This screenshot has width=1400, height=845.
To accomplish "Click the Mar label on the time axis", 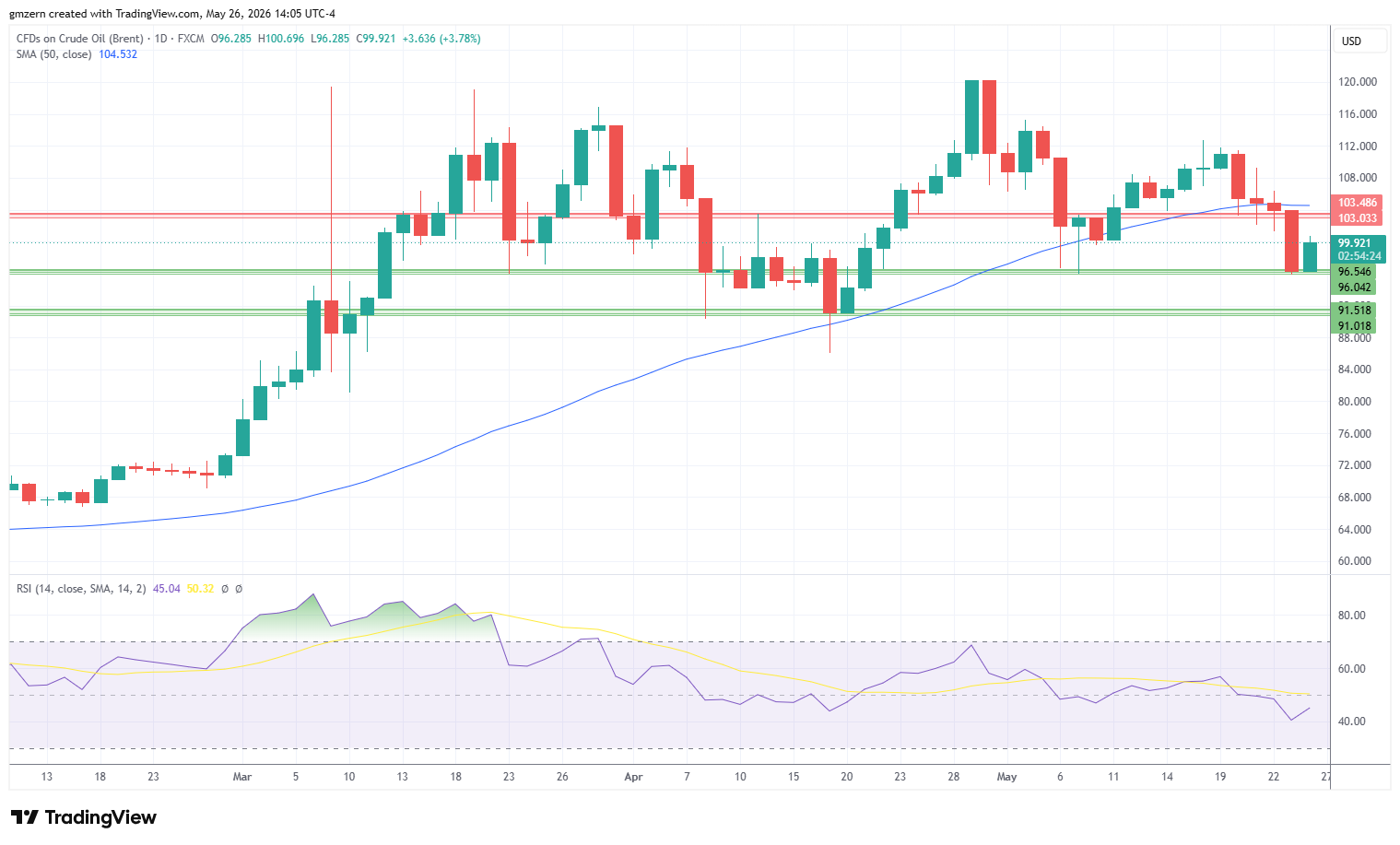I will click(x=242, y=777).
